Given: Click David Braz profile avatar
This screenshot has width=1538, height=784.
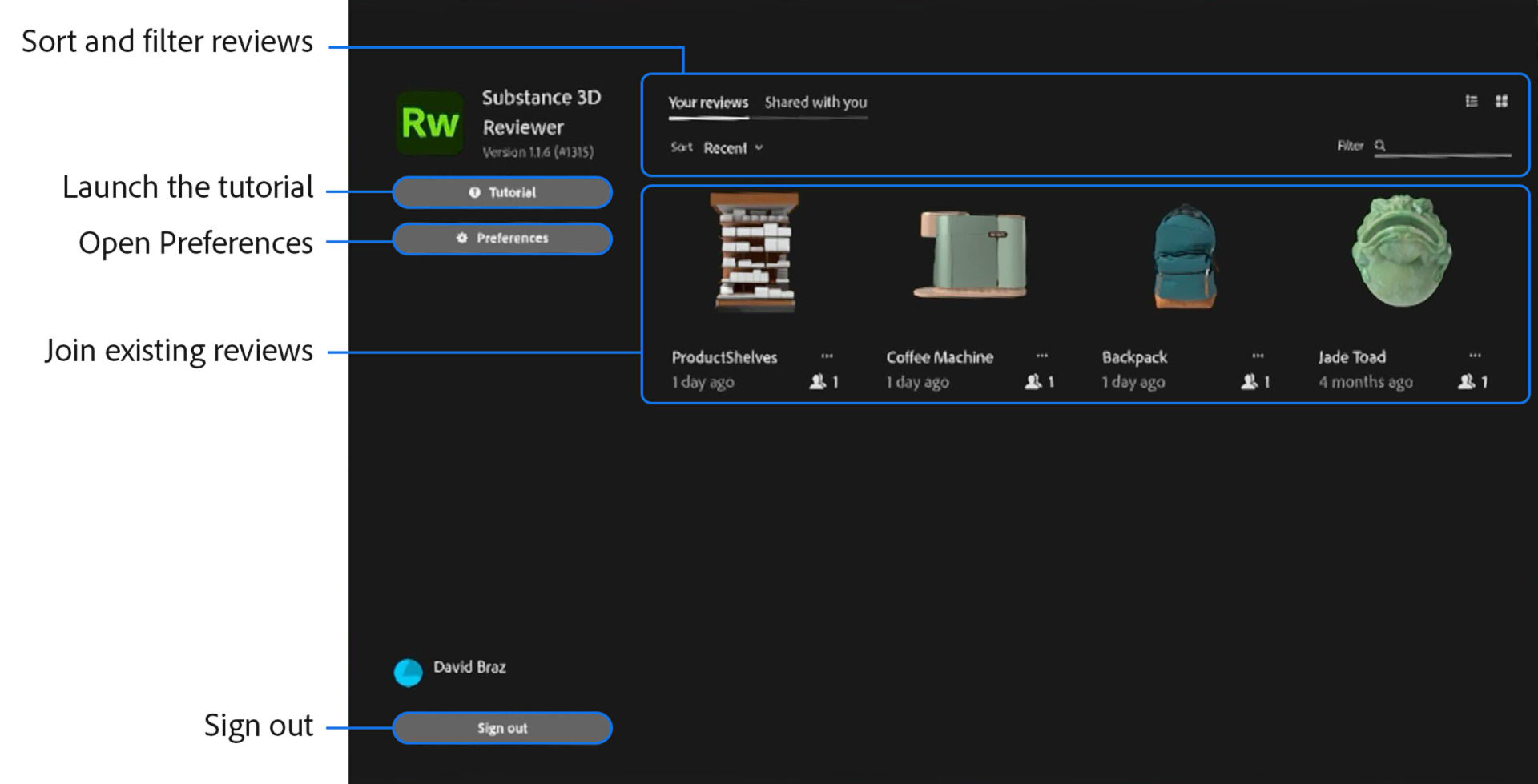Looking at the screenshot, I should [x=409, y=673].
